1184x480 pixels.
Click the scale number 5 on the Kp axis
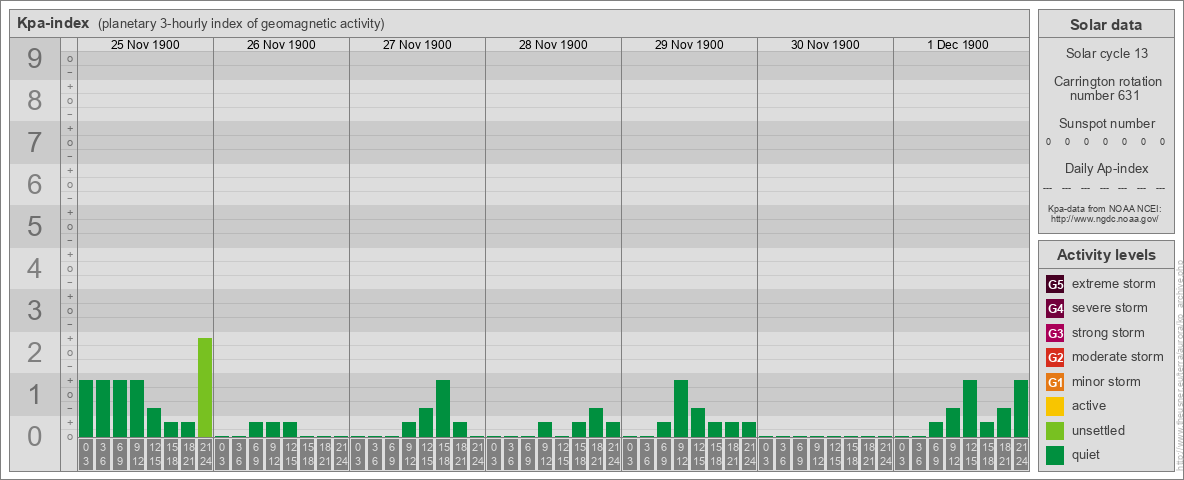(34, 226)
